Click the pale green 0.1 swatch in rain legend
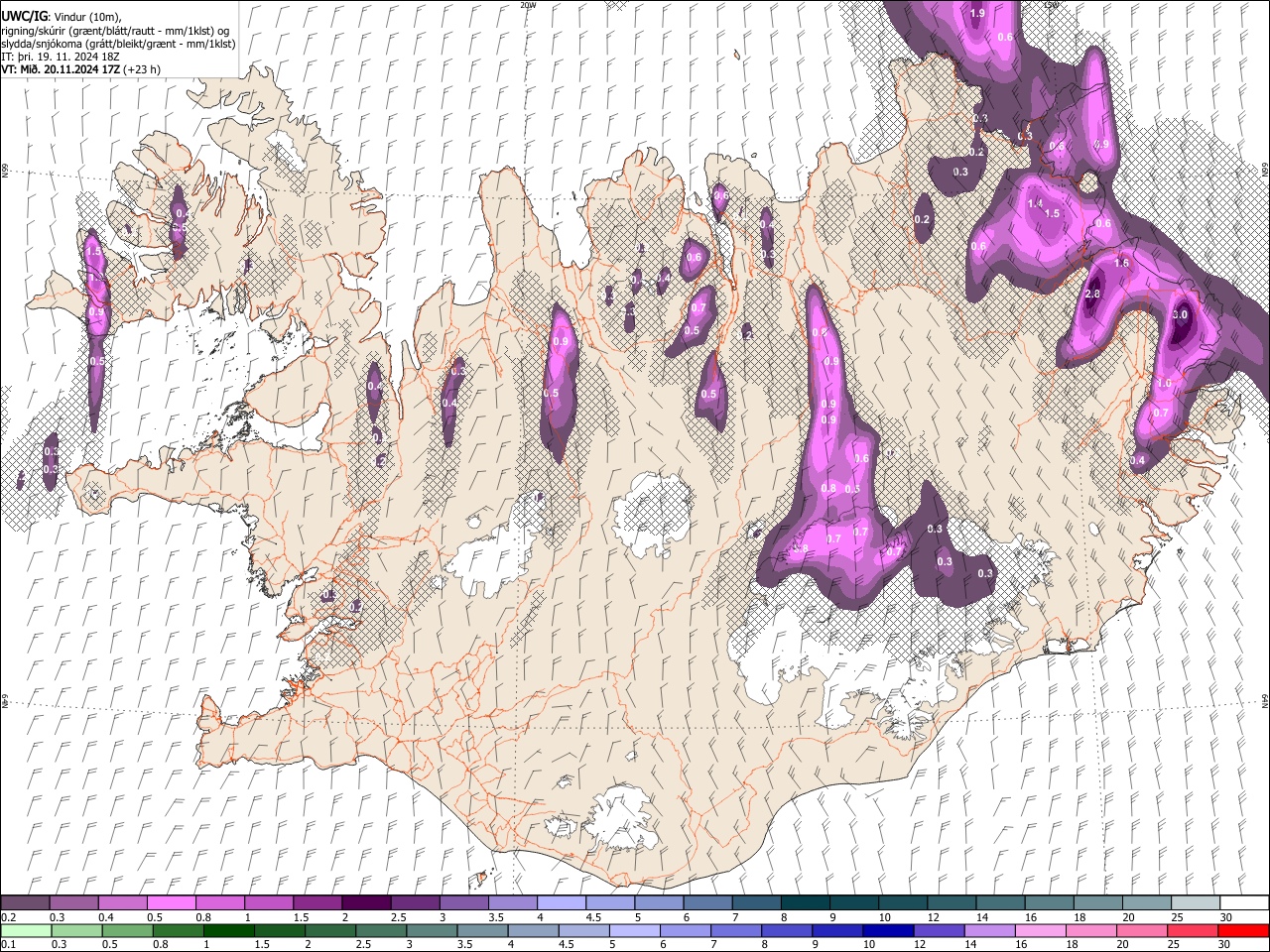1270x952 pixels. (25, 930)
